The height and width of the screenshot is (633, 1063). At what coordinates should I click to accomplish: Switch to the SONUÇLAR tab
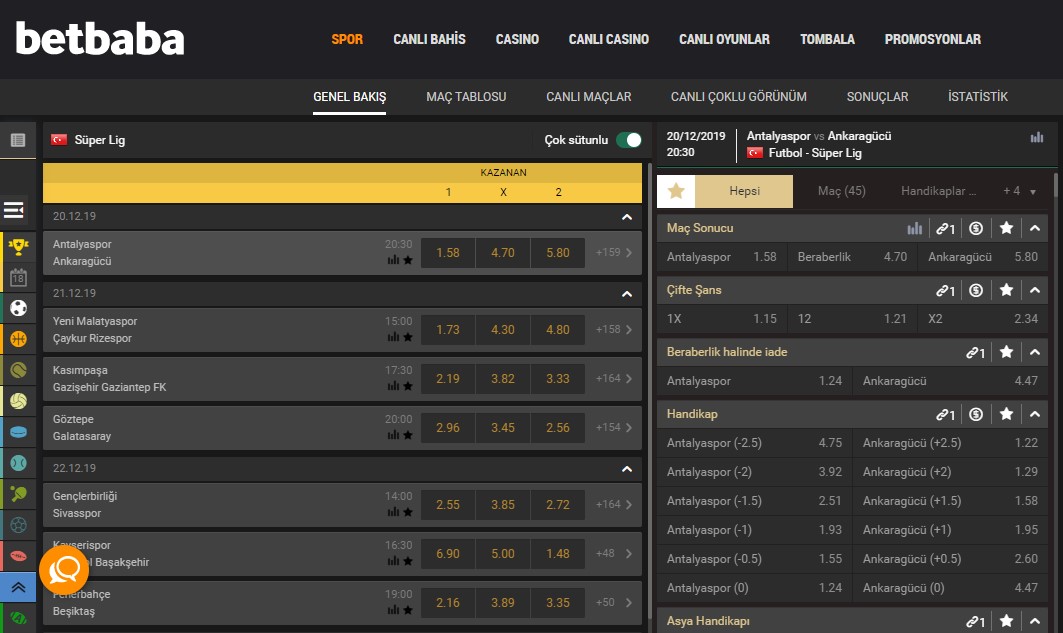[x=877, y=97]
